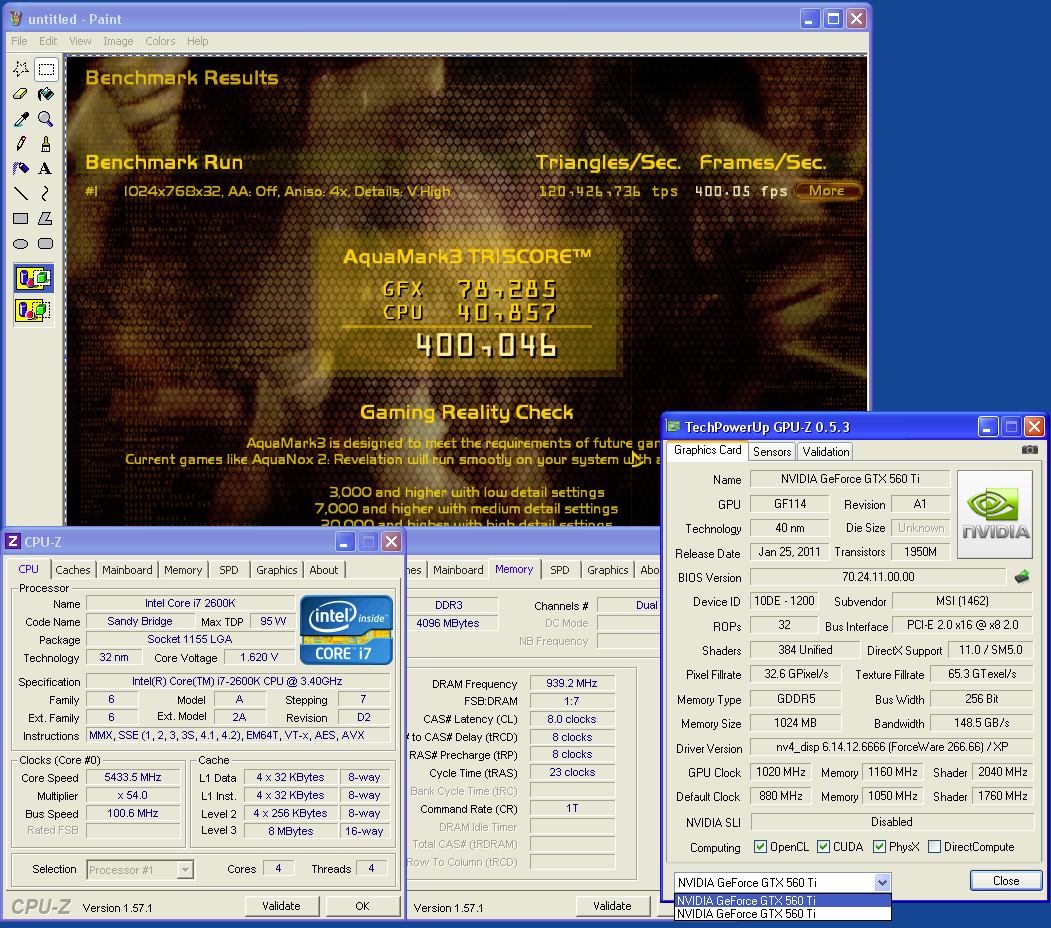The image size is (1051, 928).
Task: Choose the Rectangle shape tool
Action: tap(21, 219)
